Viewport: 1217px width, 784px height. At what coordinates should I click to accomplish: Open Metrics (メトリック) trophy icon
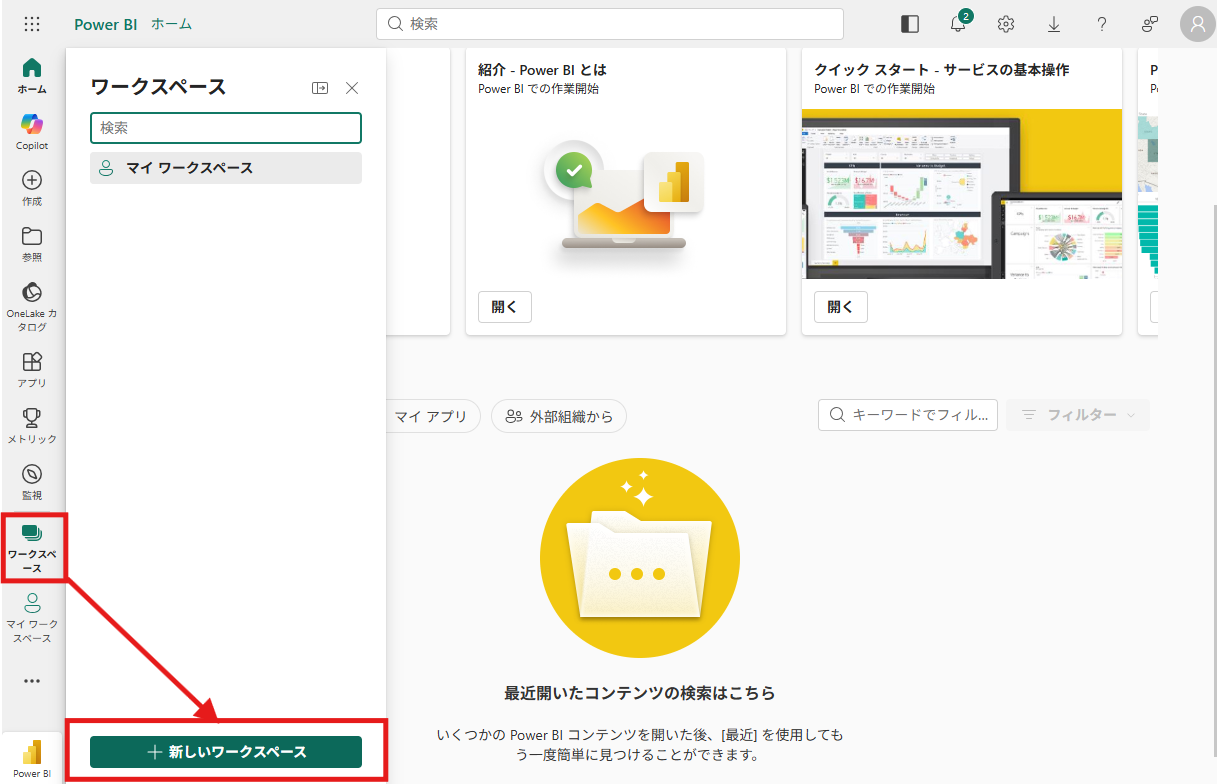[32, 425]
